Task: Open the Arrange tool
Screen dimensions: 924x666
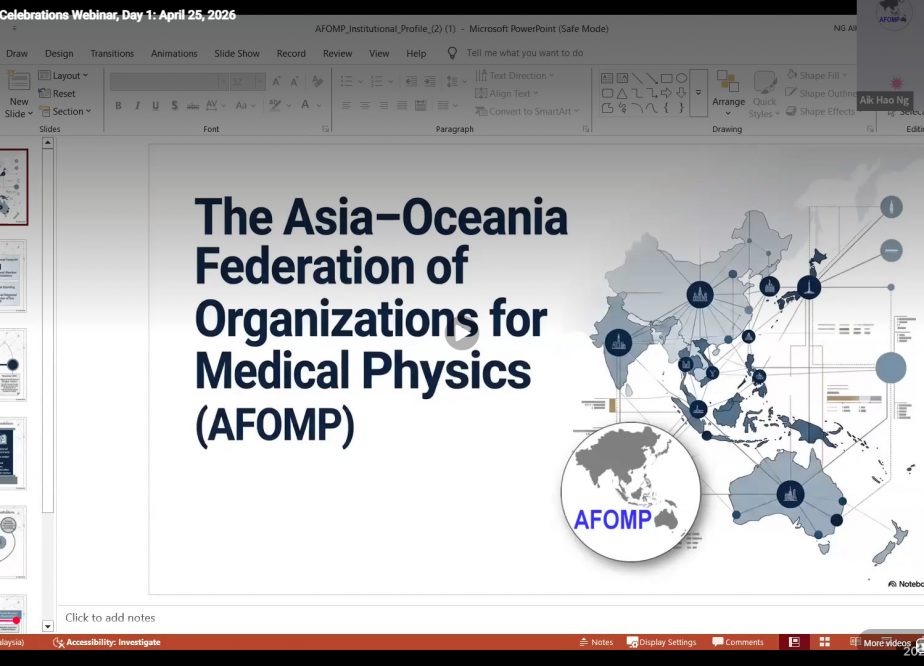Action: tap(728, 89)
